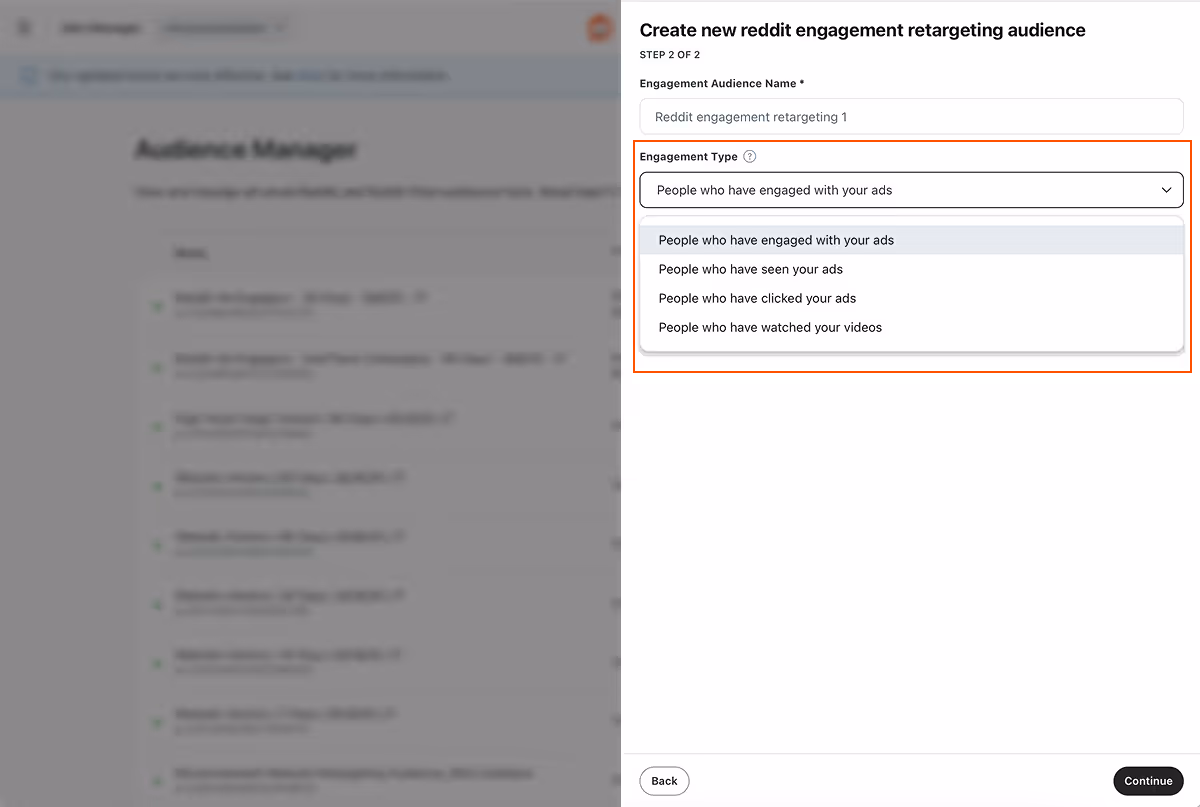Open the account selector dropdown in the top bar

pyautogui.click(x=222, y=28)
